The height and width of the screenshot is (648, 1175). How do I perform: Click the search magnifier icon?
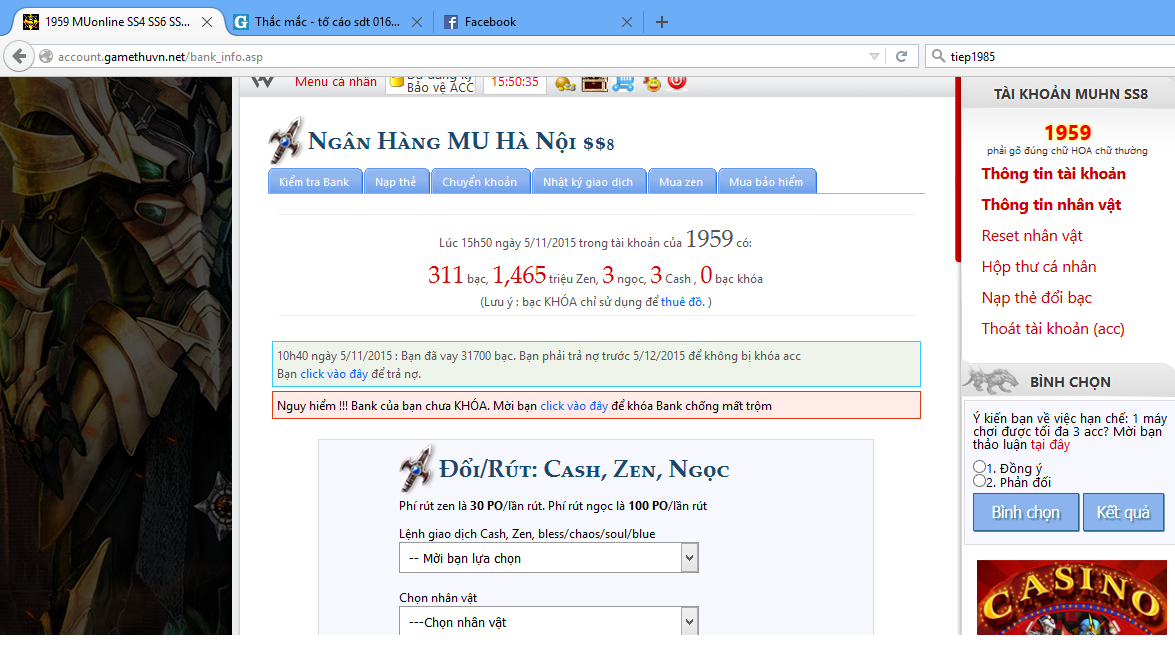point(938,56)
